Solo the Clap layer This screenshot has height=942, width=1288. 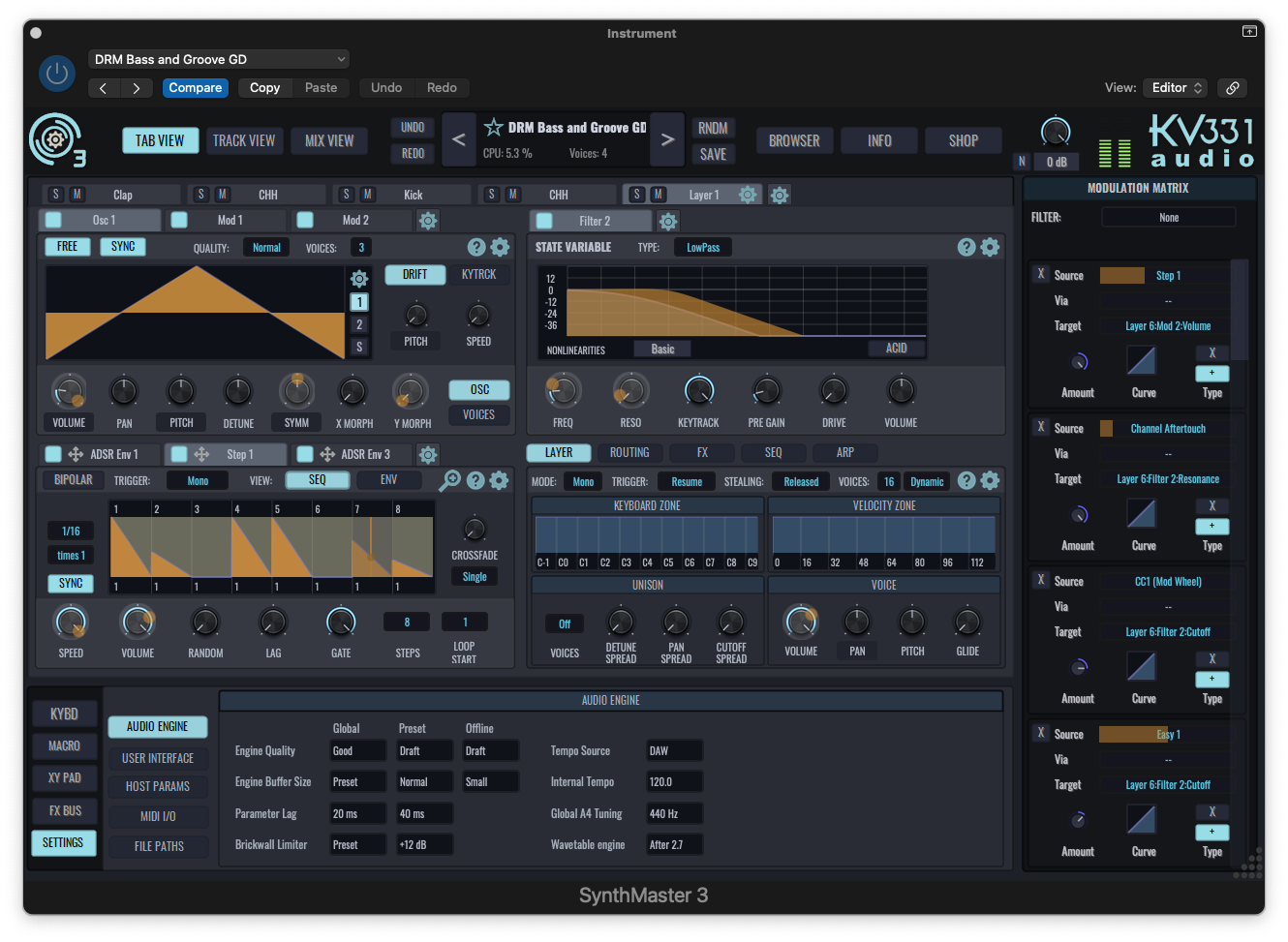tap(55, 194)
